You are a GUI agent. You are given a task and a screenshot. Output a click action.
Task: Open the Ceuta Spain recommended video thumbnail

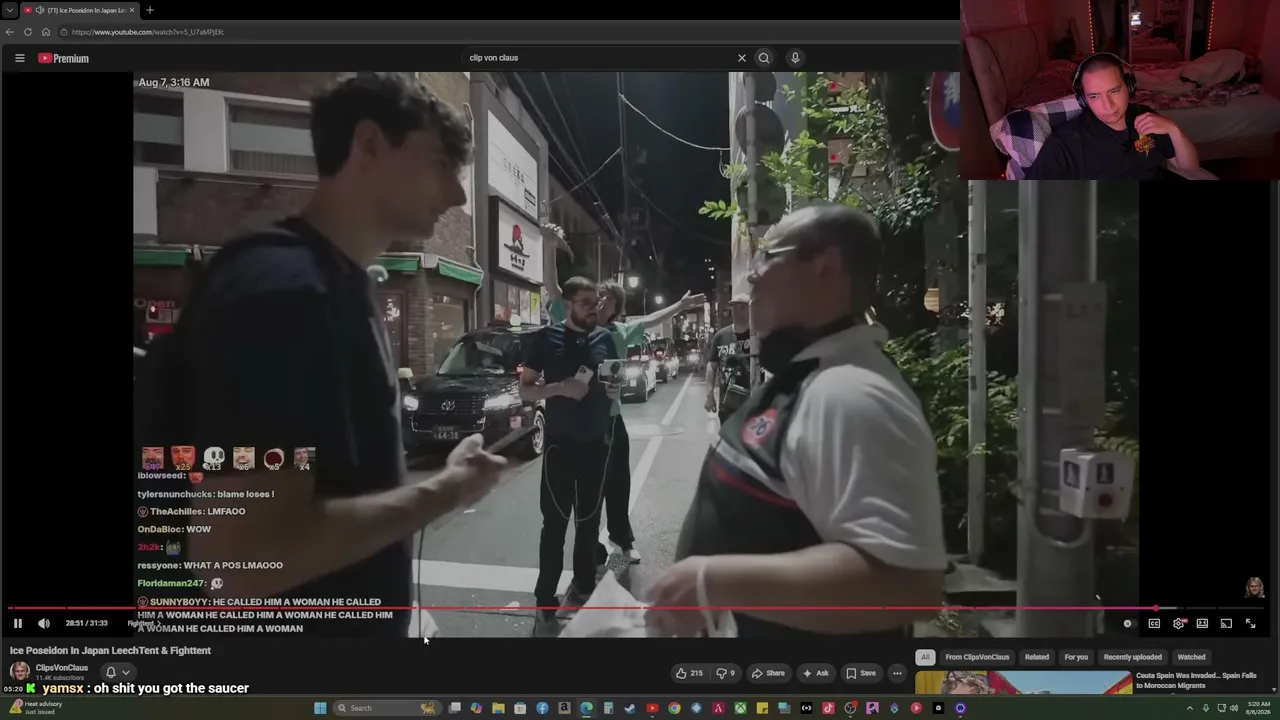pyautogui.click(x=1023, y=682)
